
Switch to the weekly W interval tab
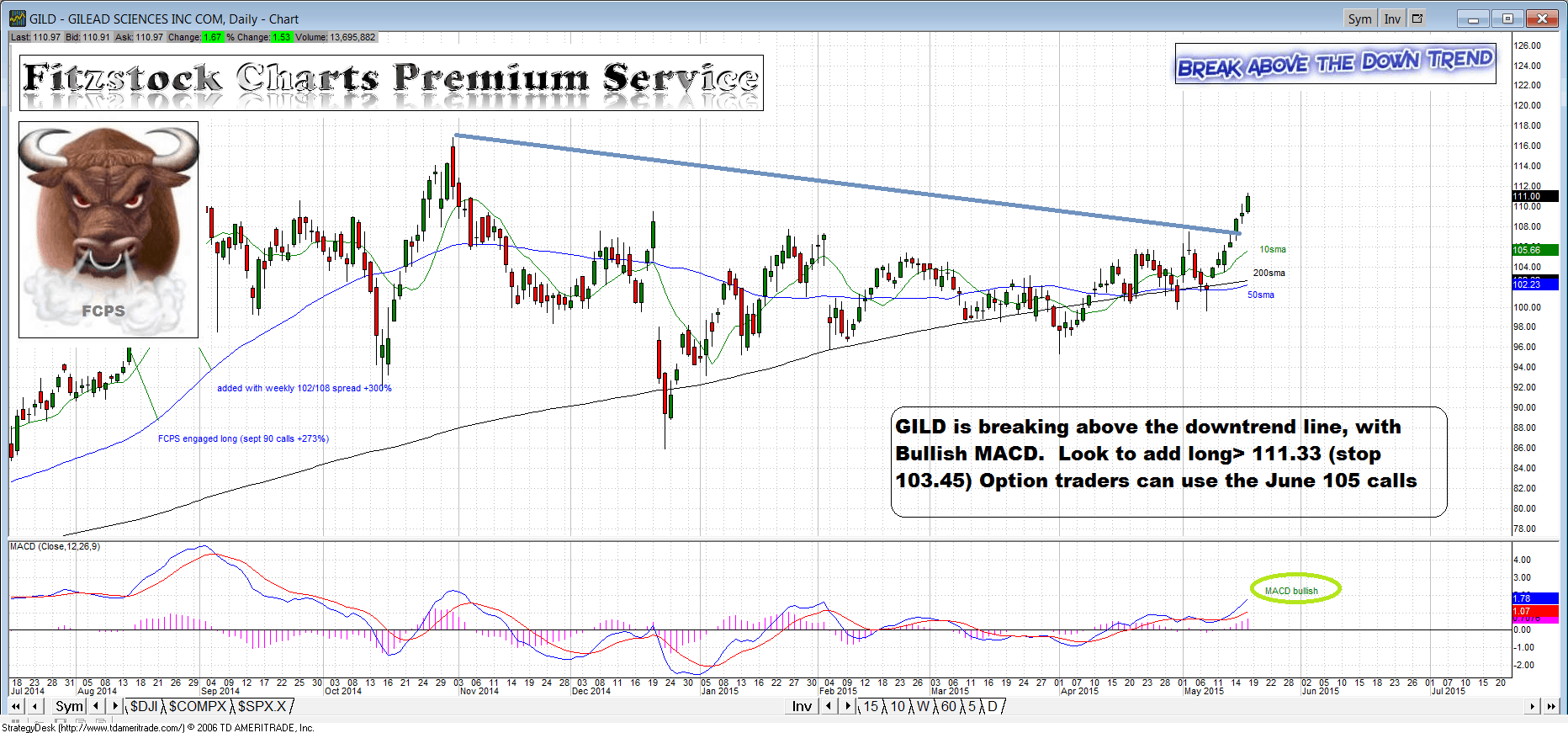pyautogui.click(x=923, y=707)
